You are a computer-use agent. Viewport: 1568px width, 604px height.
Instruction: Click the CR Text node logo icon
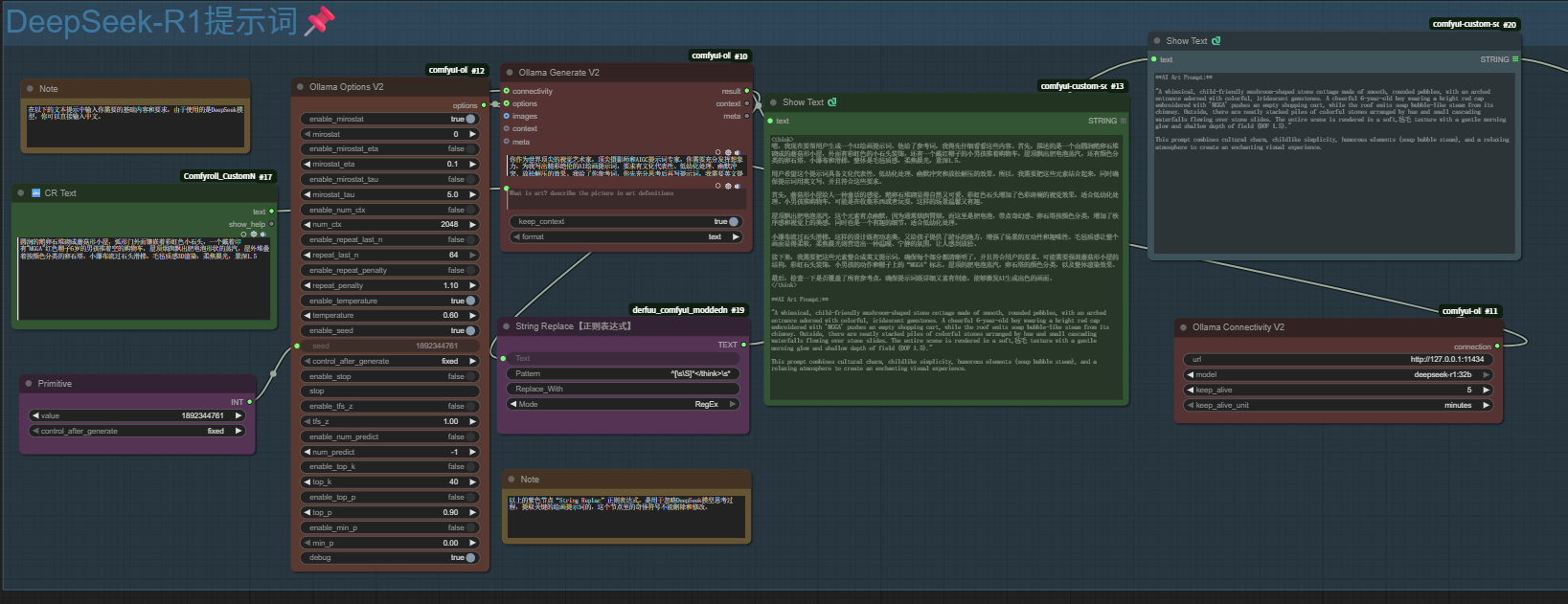pyautogui.click(x=36, y=193)
